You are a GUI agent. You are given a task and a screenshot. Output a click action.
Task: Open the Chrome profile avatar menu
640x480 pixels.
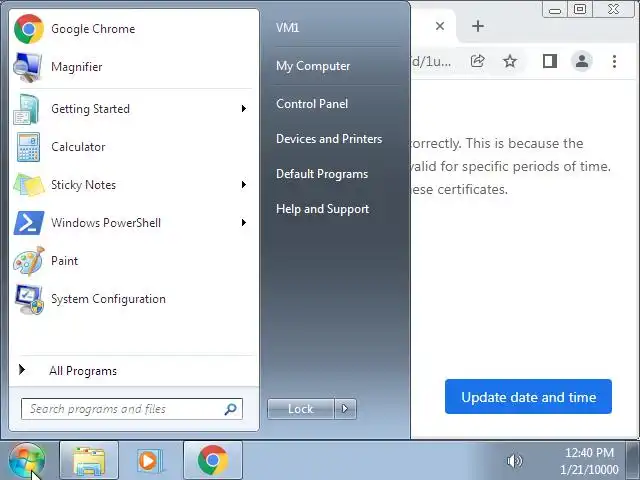pos(582,61)
